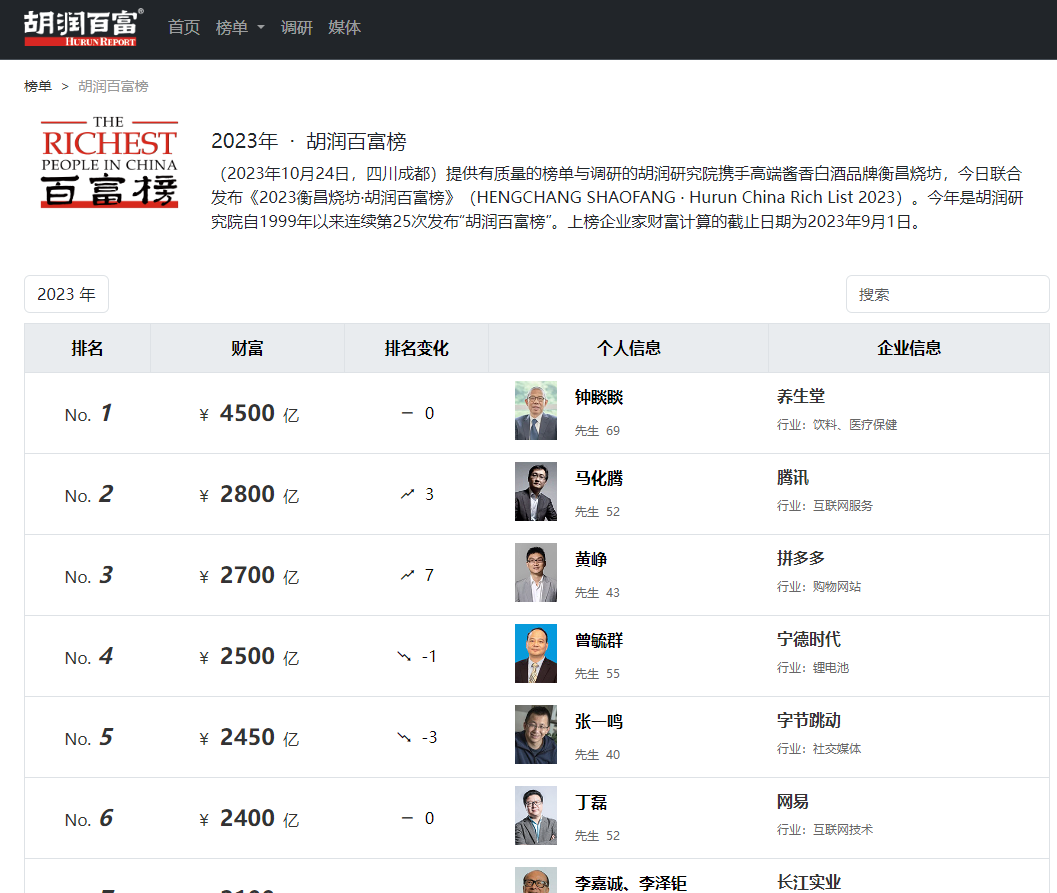This screenshot has width=1057, height=893.
Task: Click the 个人信息 column header
Action: (x=629, y=348)
